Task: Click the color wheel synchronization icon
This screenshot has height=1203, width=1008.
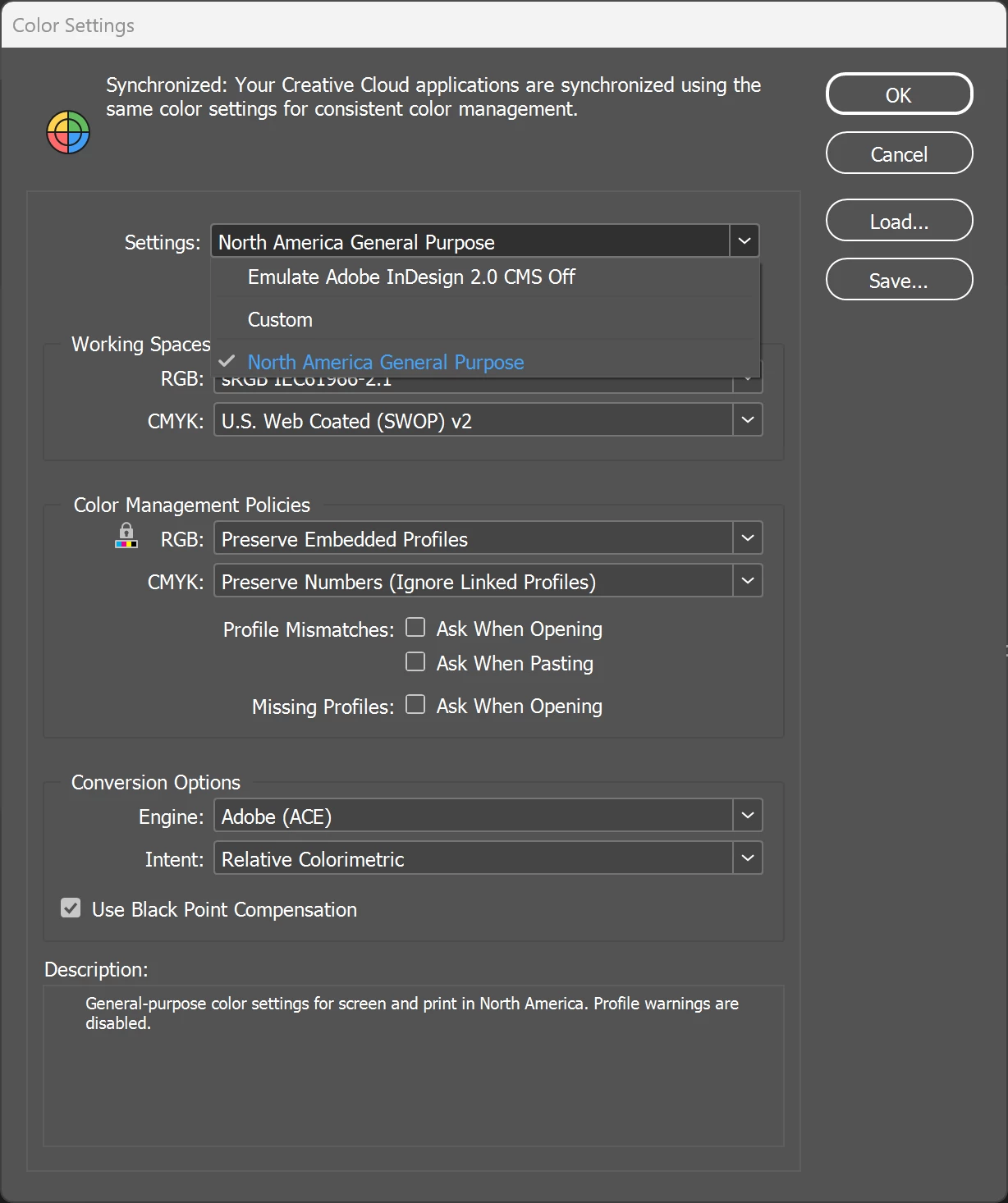Action: click(x=68, y=132)
